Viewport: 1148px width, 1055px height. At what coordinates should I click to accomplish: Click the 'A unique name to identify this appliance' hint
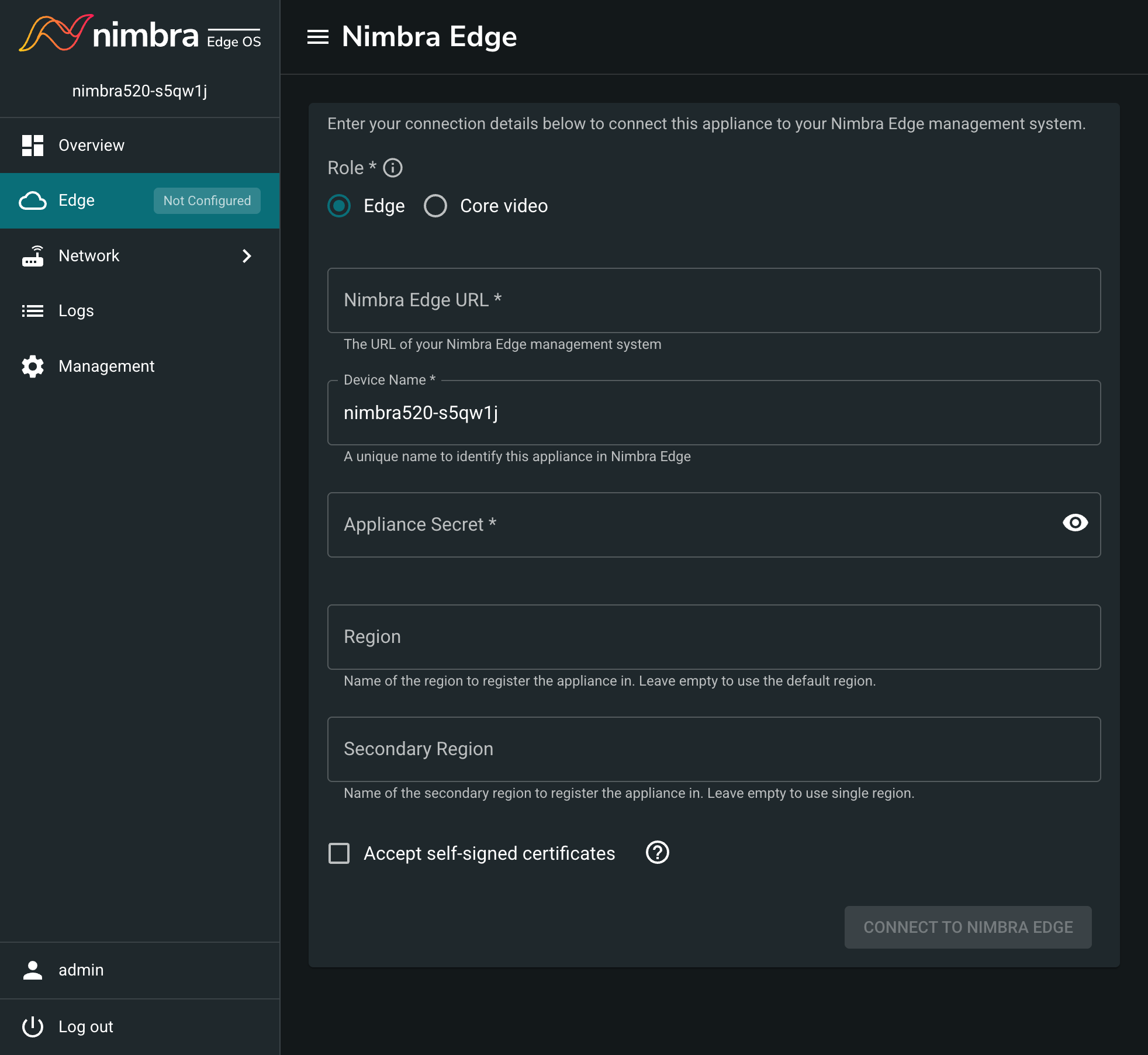[517, 456]
